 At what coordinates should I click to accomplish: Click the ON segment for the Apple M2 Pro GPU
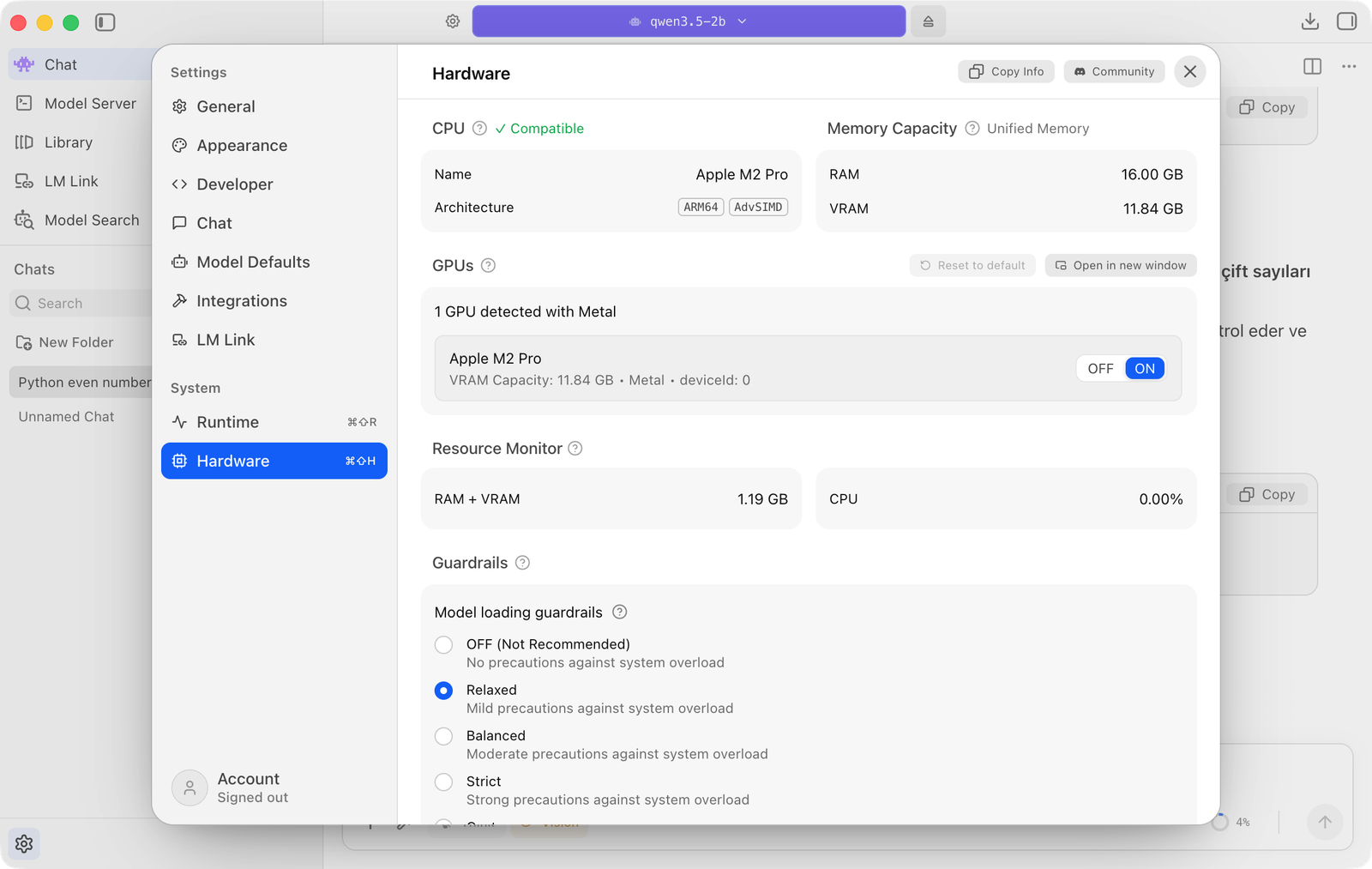[x=1145, y=369]
